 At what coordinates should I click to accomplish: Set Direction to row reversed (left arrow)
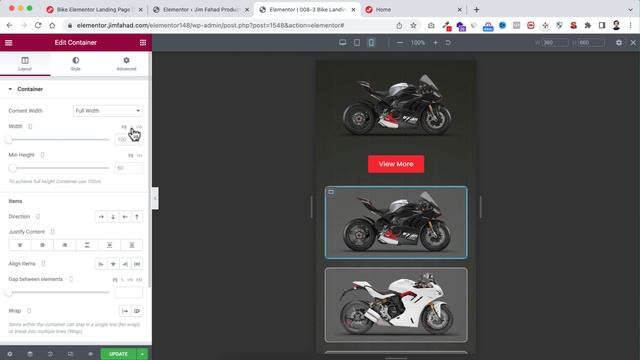click(x=125, y=217)
